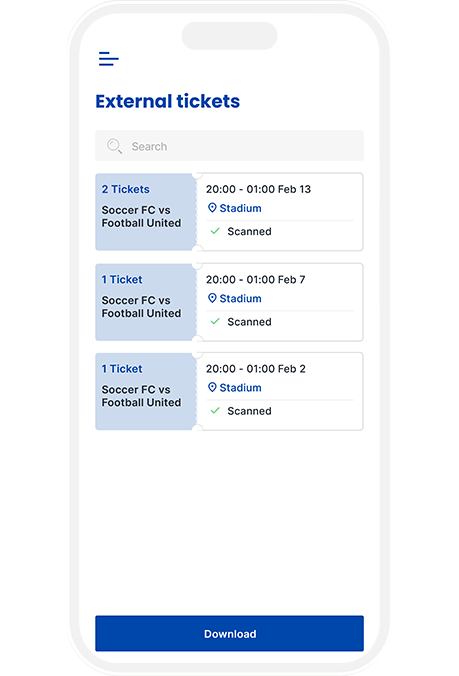Image resolution: width=459 pixels, height=676 pixels.
Task: Click the Download button
Action: point(229,633)
